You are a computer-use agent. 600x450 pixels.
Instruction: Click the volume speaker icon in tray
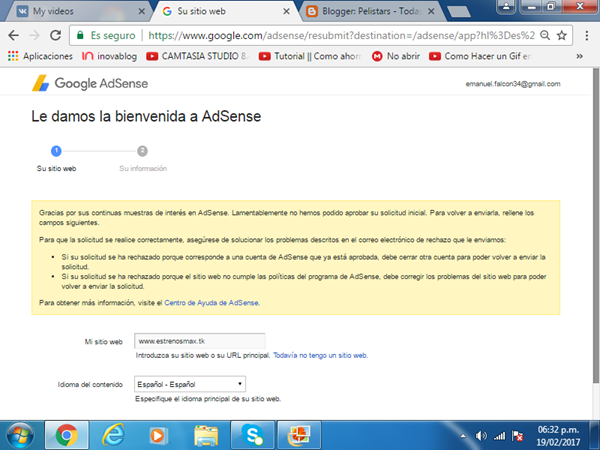[x=497, y=435]
